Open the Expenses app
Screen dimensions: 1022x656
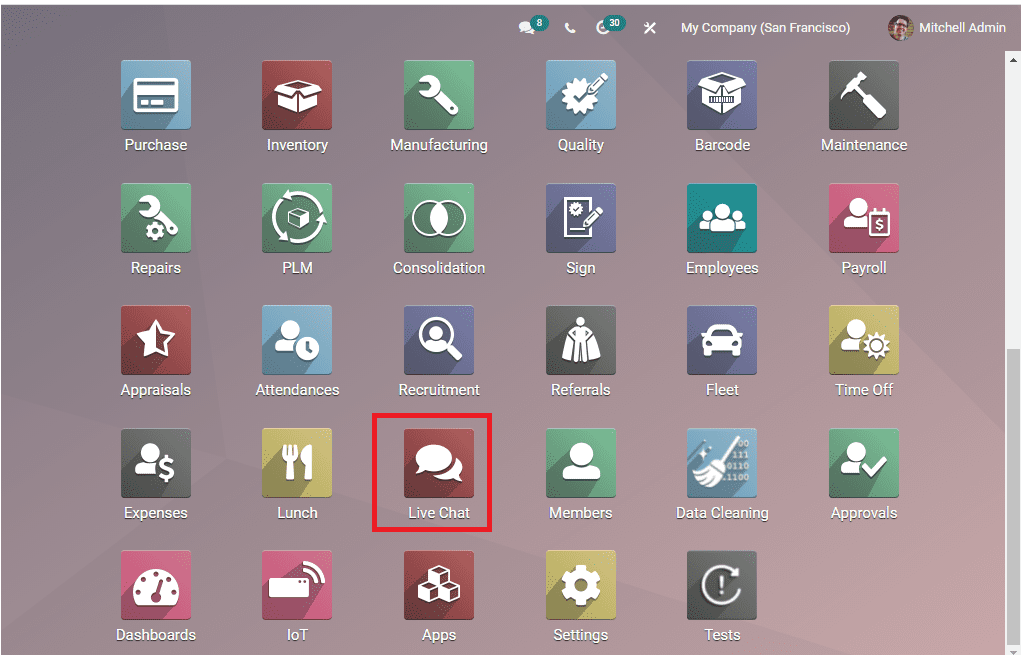tap(156, 463)
